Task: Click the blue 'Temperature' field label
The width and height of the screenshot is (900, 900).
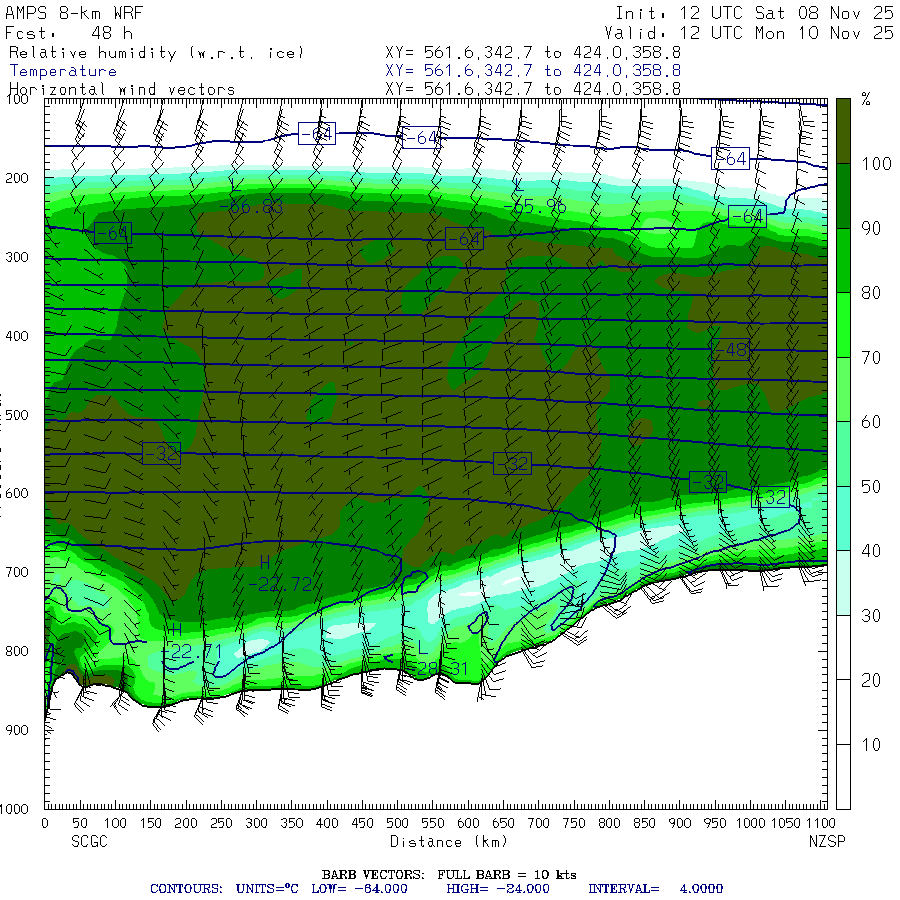Action: pyautogui.click(x=63, y=71)
